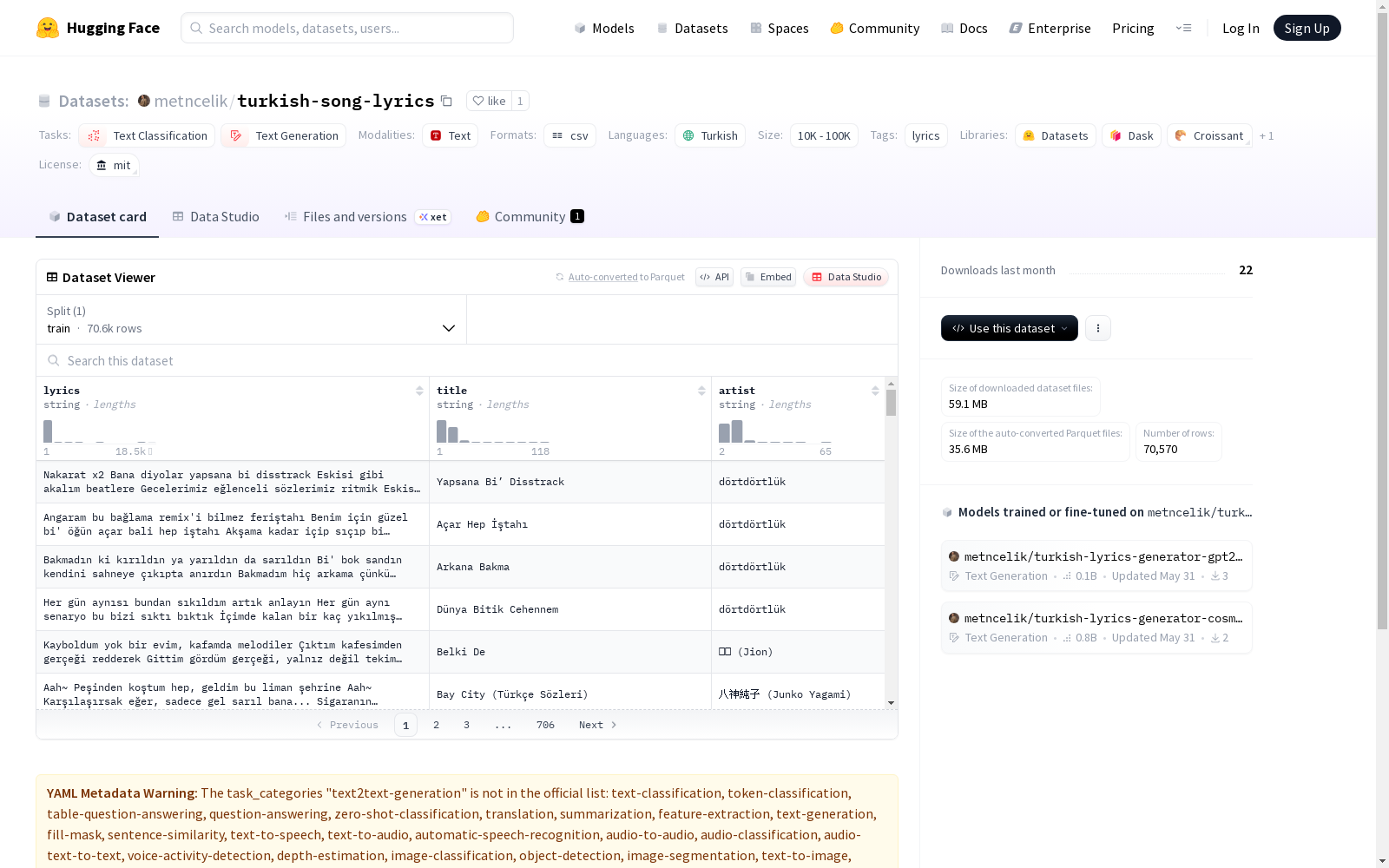Image resolution: width=1389 pixels, height=868 pixels.
Task: Click the artist lengths histogram
Action: pos(775,431)
